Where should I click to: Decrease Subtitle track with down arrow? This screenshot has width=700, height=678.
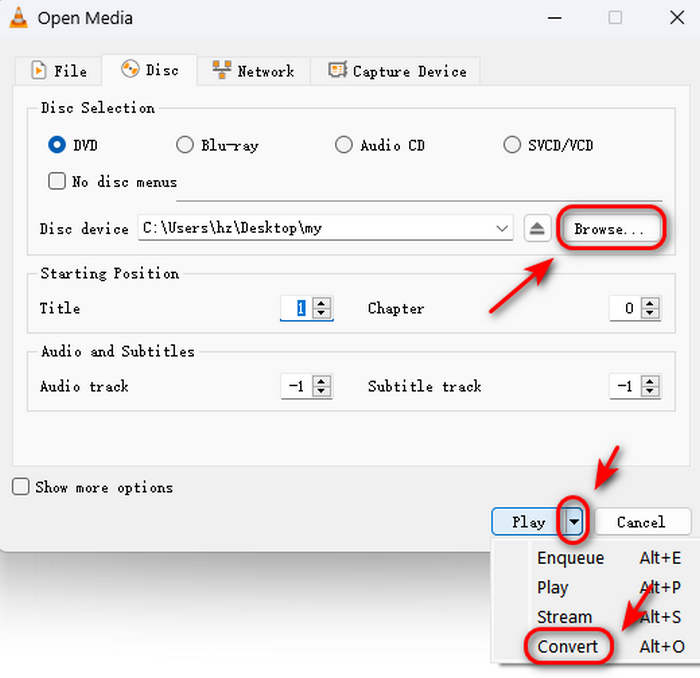650,391
